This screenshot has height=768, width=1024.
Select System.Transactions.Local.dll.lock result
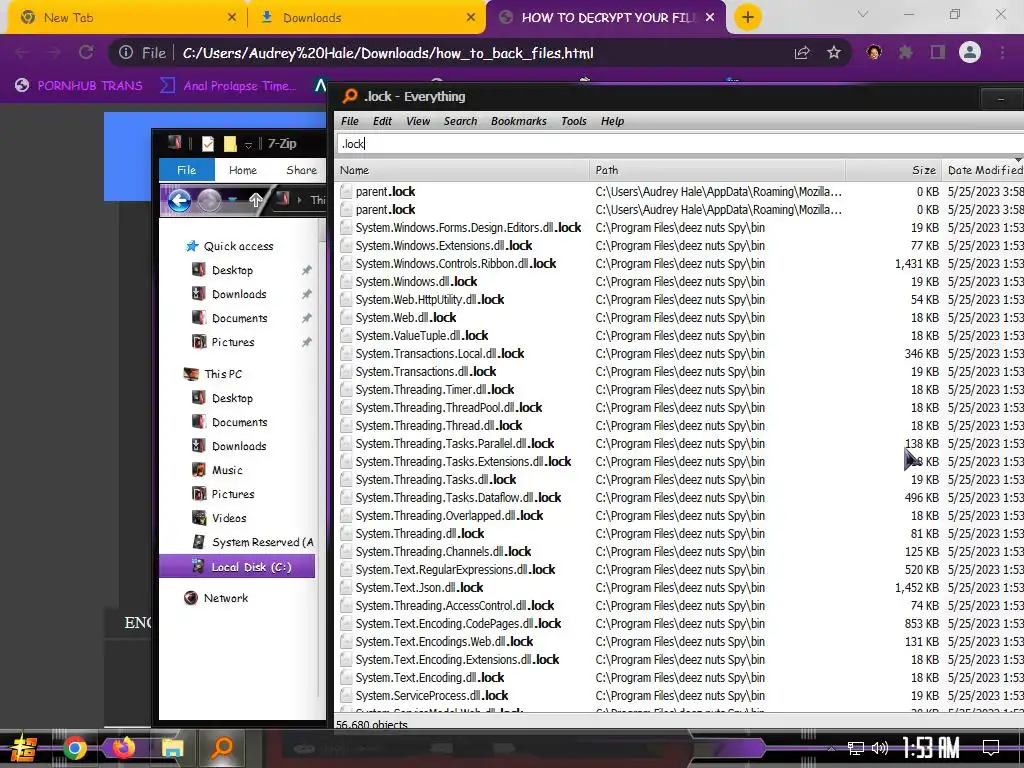pyautogui.click(x=440, y=353)
